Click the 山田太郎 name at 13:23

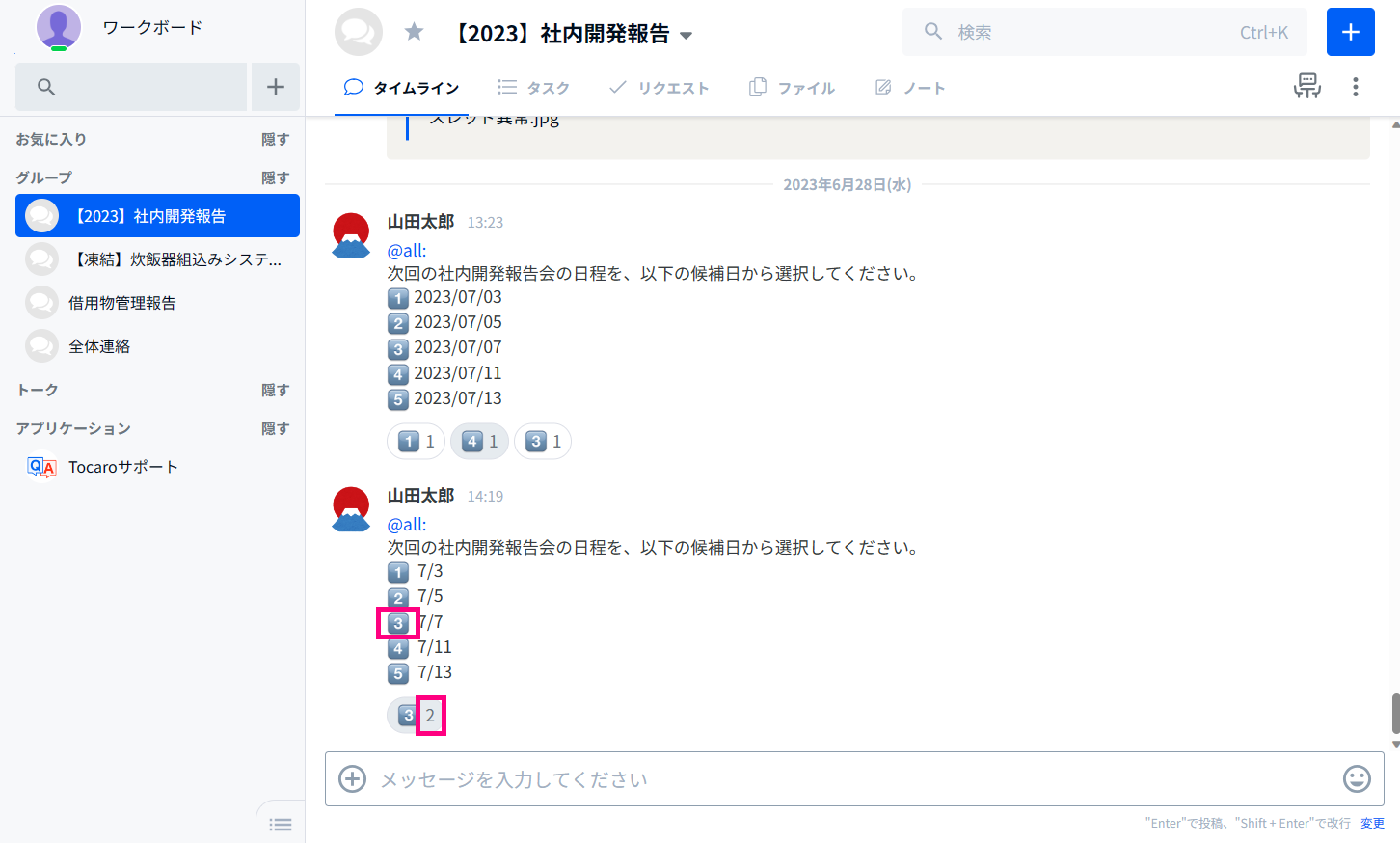420,222
